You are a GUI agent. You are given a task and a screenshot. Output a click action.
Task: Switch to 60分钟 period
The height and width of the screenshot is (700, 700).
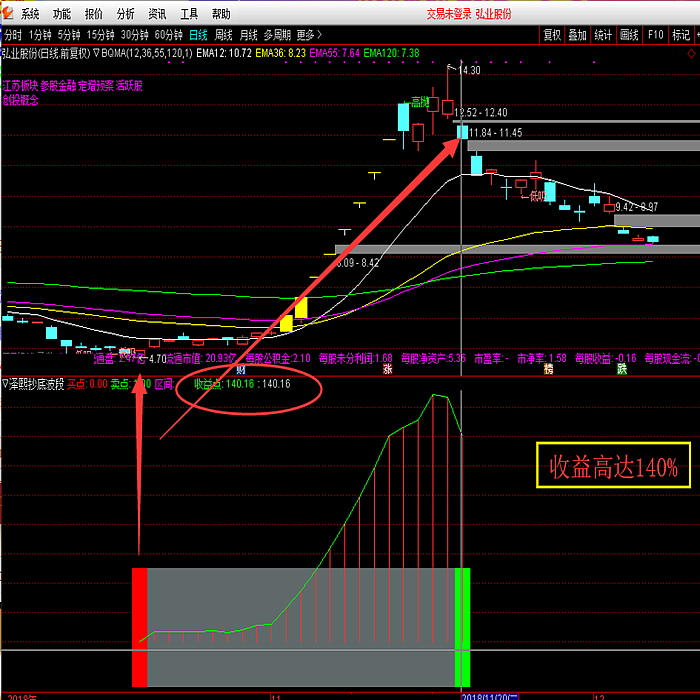(x=169, y=35)
